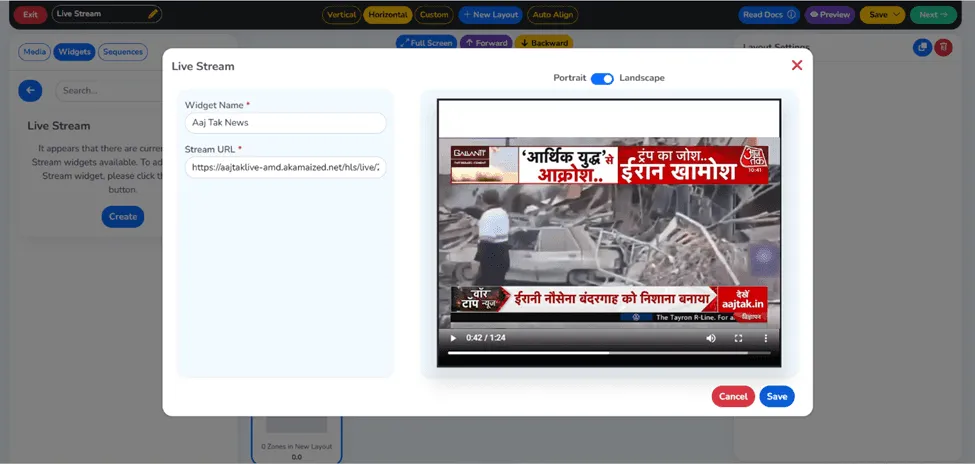Open the Read Docs link

[x=769, y=15]
